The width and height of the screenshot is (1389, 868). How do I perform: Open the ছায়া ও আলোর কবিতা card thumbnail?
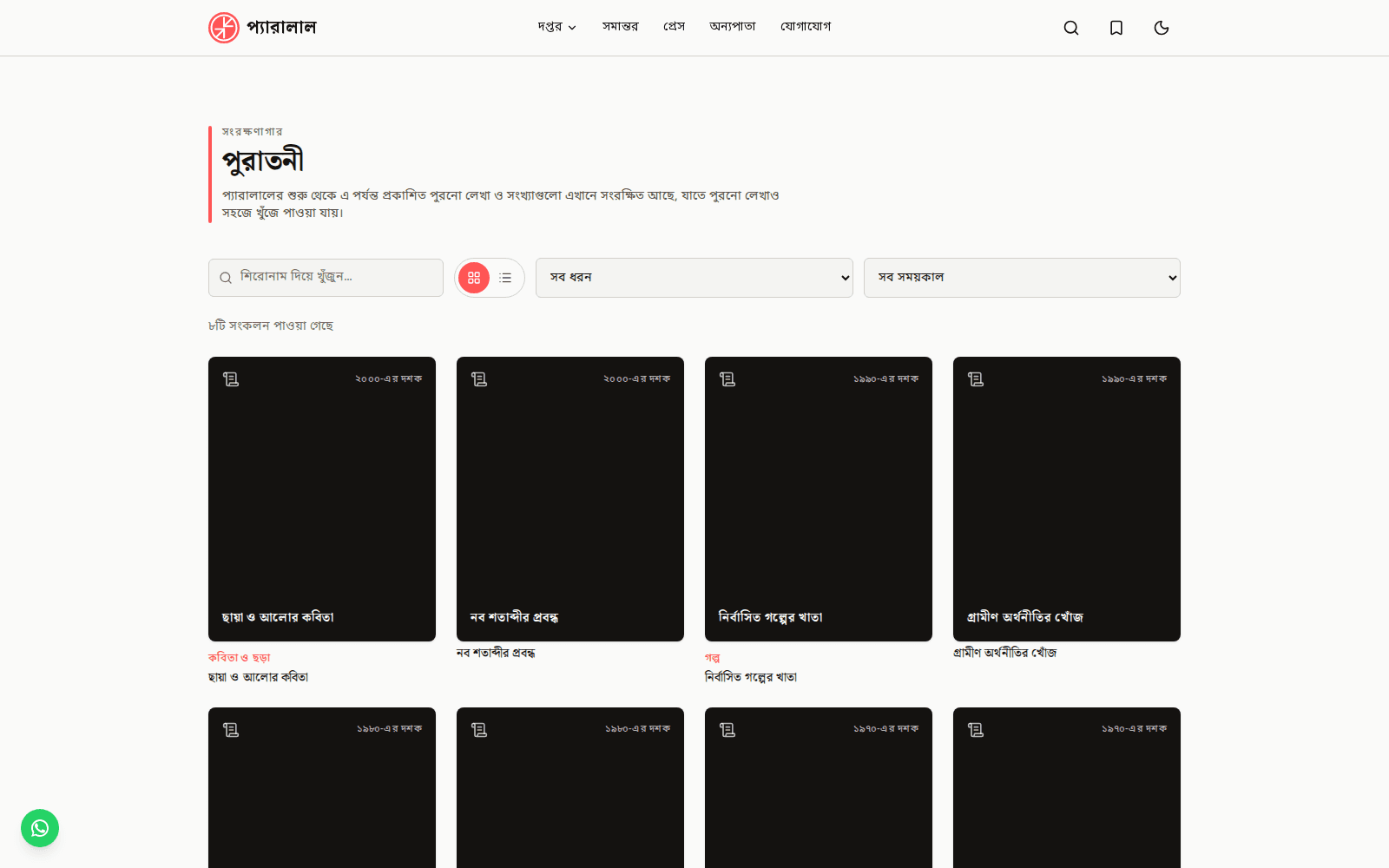click(322, 499)
